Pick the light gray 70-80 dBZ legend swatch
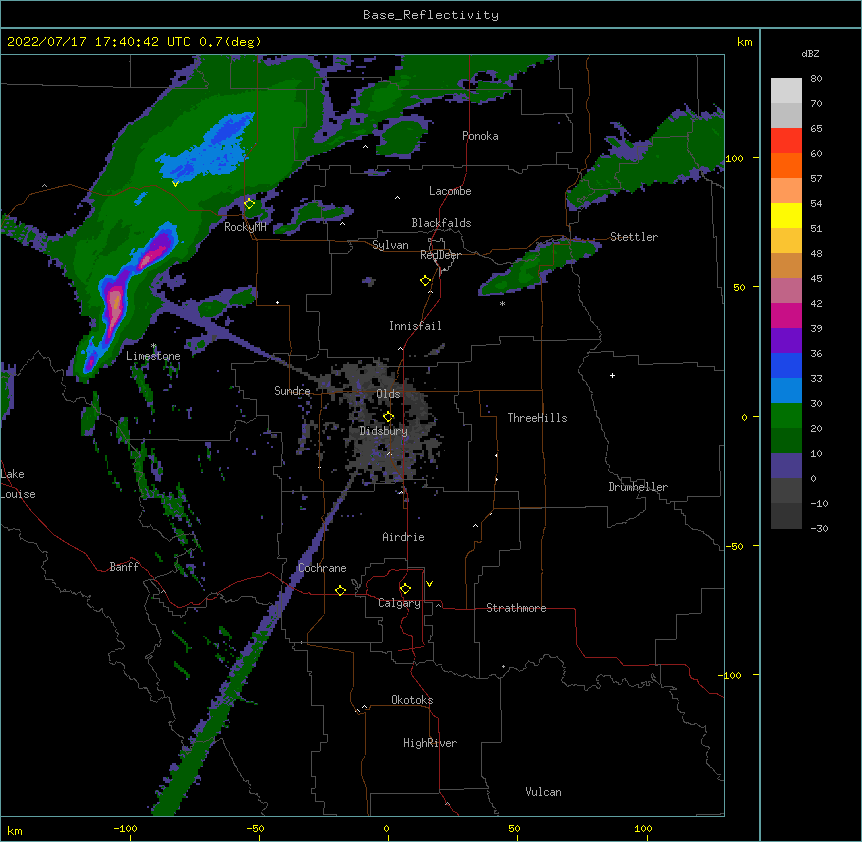862x842 pixels. point(786,91)
